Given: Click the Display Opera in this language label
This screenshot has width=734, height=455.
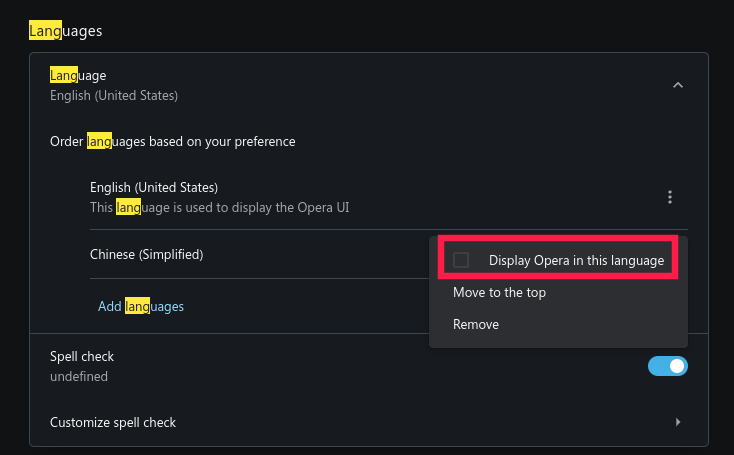Looking at the screenshot, I should click(576, 260).
